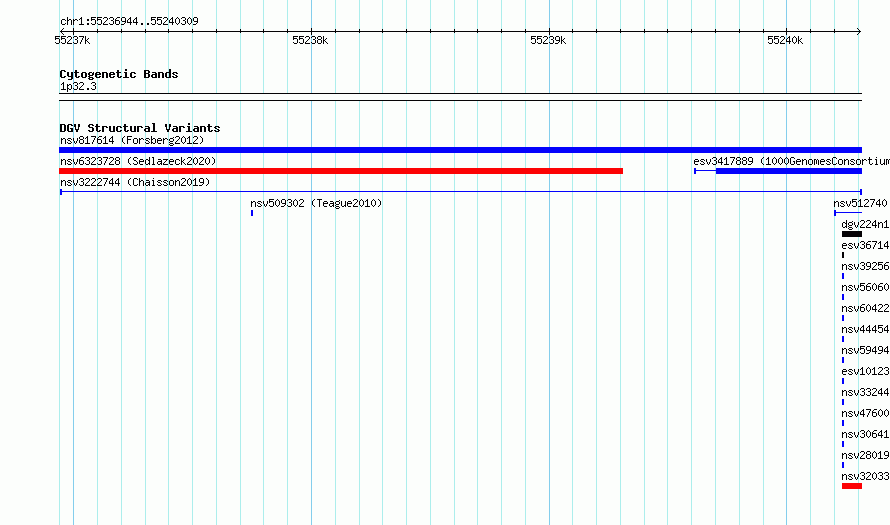Viewport: 890px width, 525px height.
Task: Open the esv3417889 1000GenomesConsortium label
Action: [x=791, y=161]
